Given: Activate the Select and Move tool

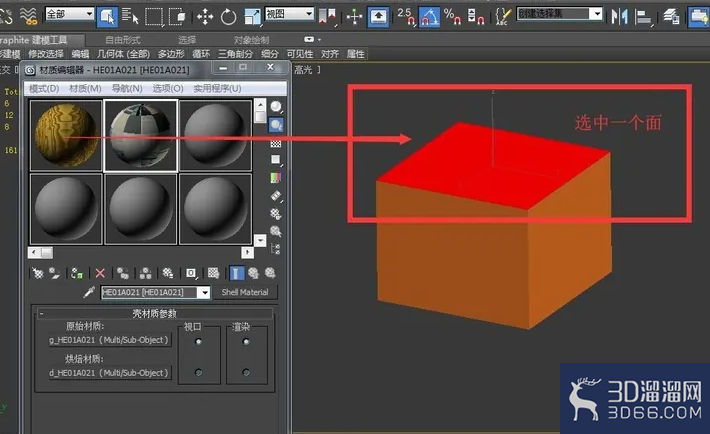Looking at the screenshot, I should click(205, 17).
